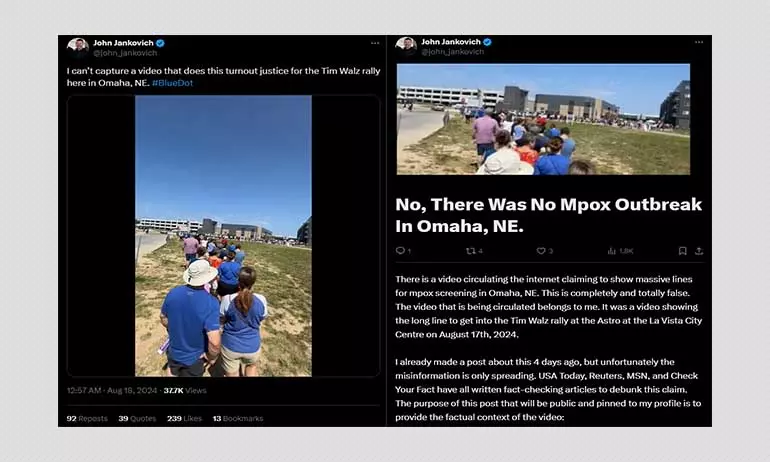Like the No Mpox Outbreak post
Screen dimensions: 770x462
pos(541,251)
